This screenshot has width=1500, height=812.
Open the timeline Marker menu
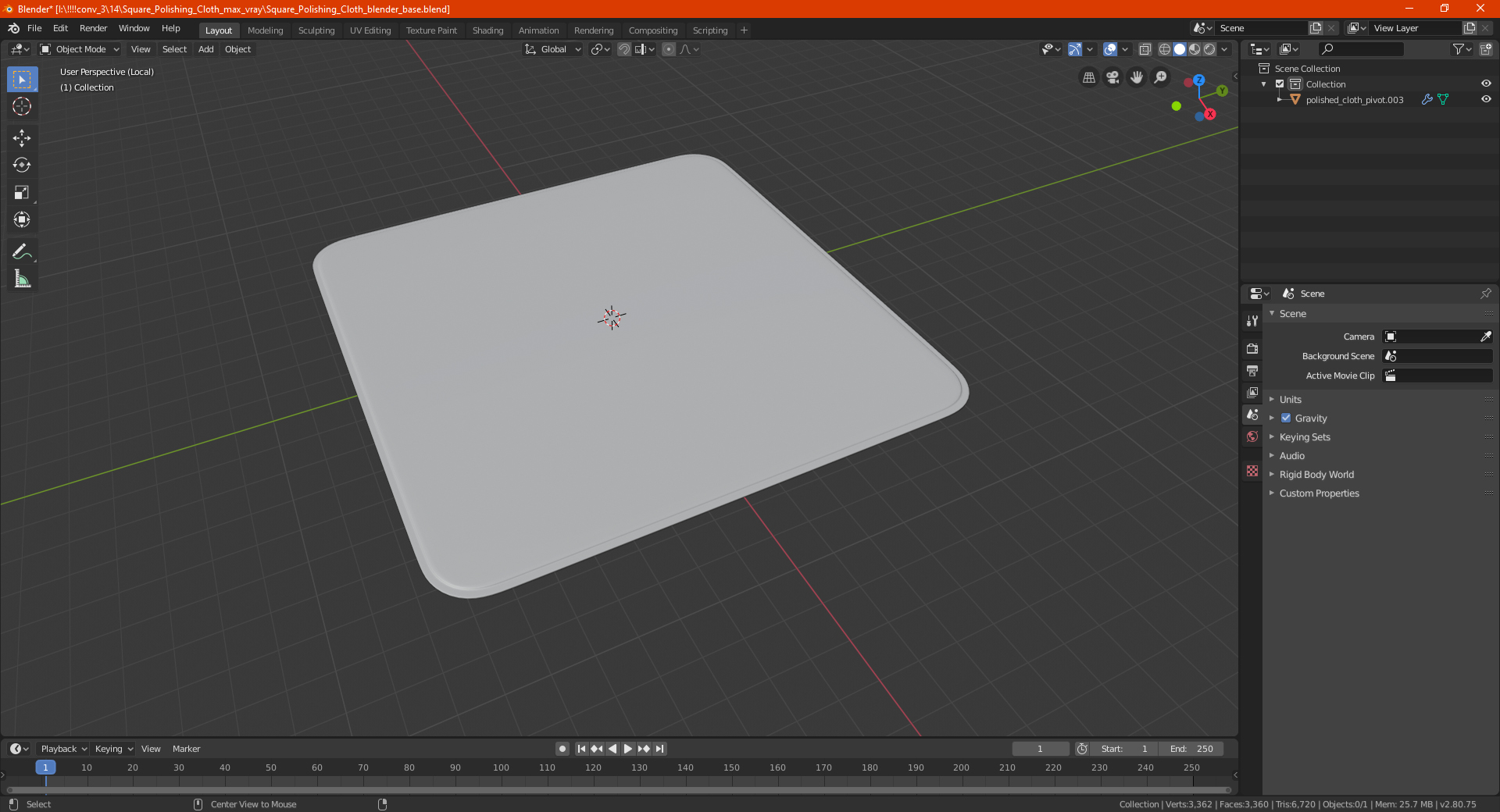pos(186,749)
